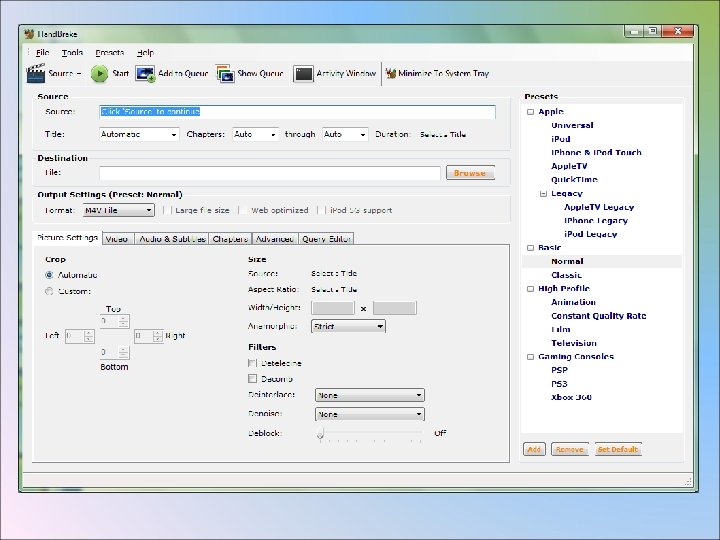Click the HandBrake title bar icon
The width and height of the screenshot is (720, 540).
click(29, 34)
